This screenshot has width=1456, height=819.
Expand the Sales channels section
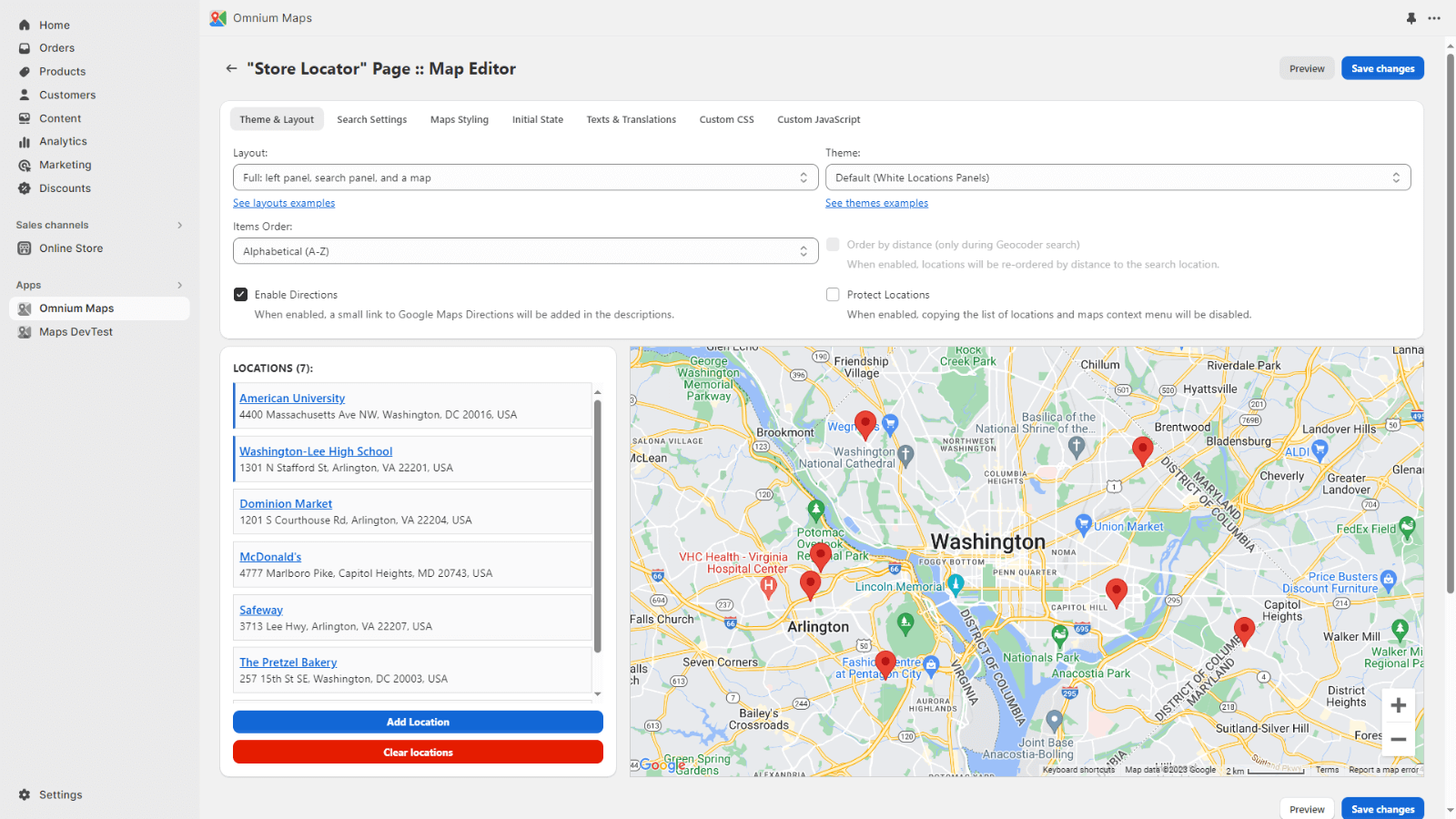pyautogui.click(x=179, y=225)
